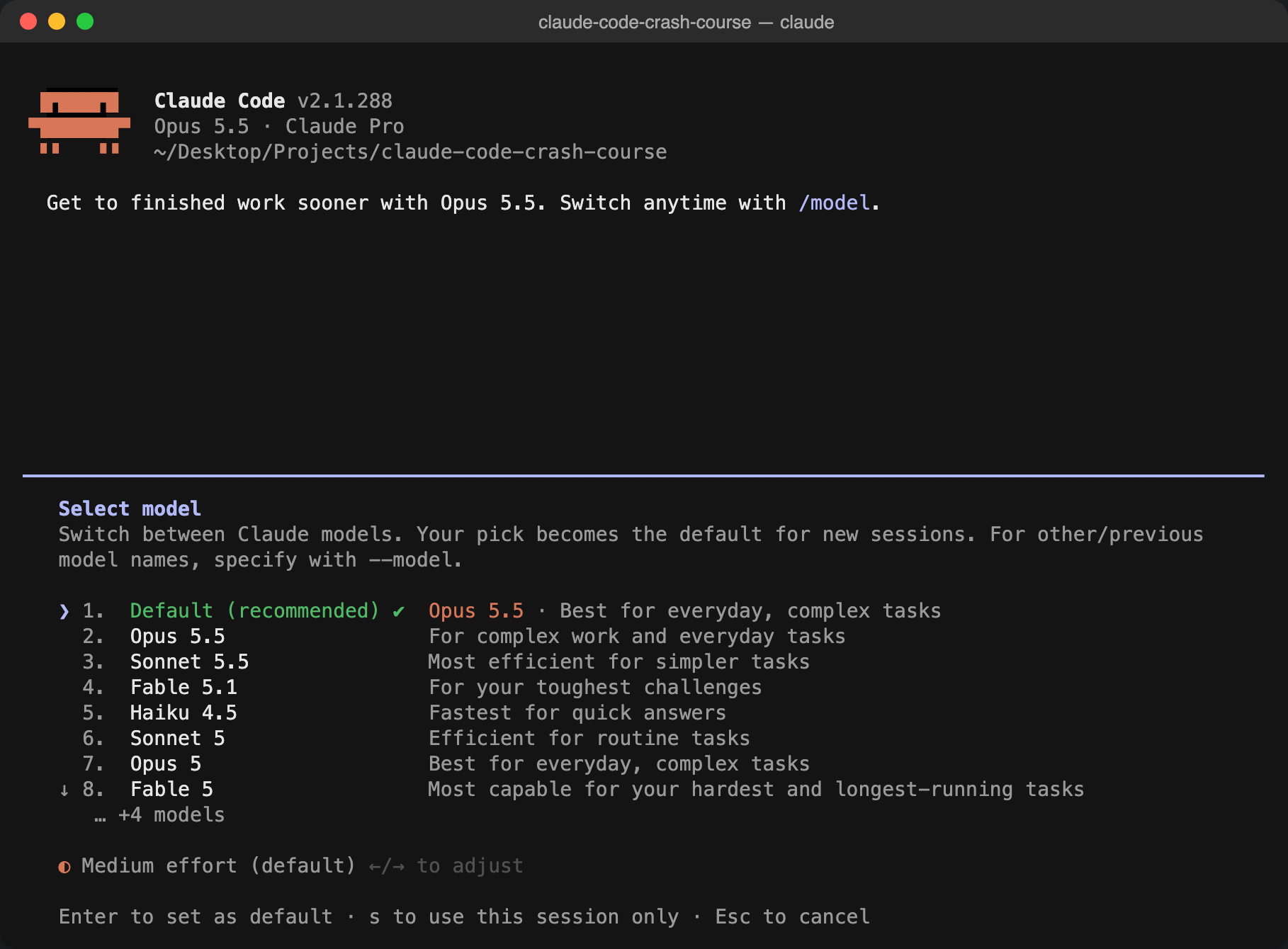Image resolution: width=1288 pixels, height=949 pixels.
Task: Click 'Opus 5.5 · Claude Pro' header line
Action: 279,126
